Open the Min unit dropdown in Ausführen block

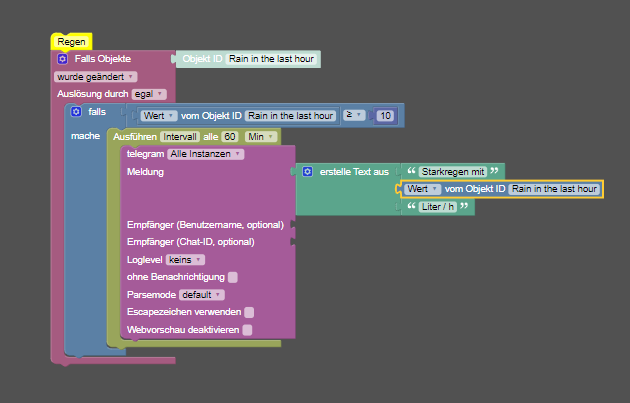[261, 137]
